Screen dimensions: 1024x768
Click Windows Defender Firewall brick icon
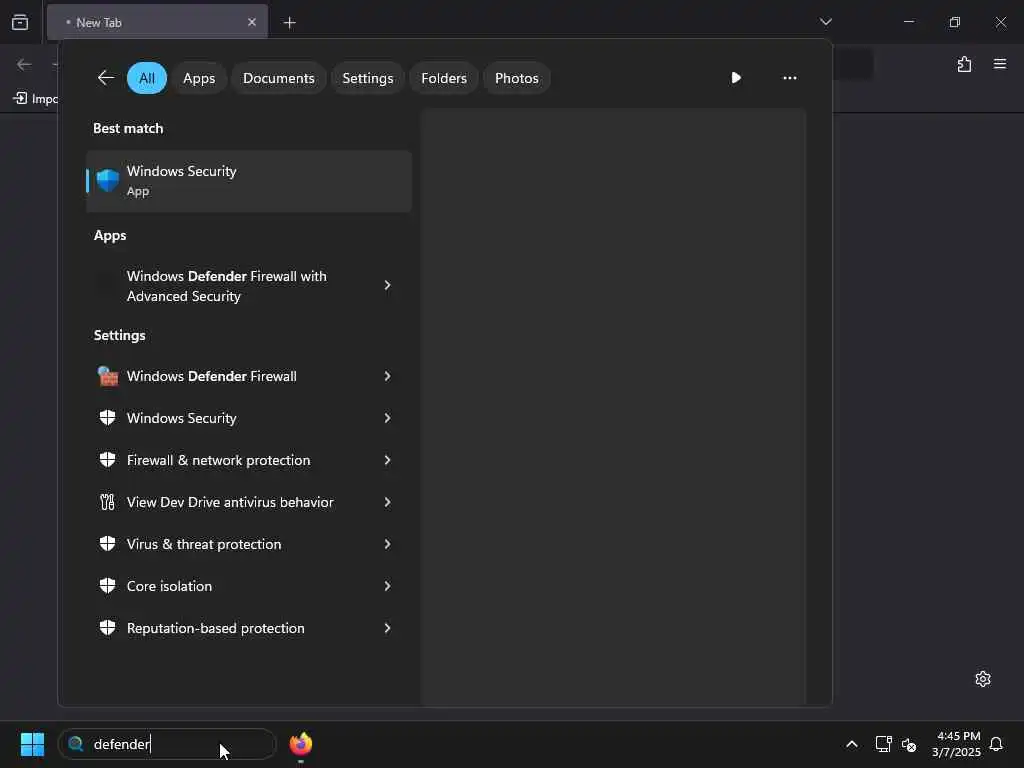(108, 376)
